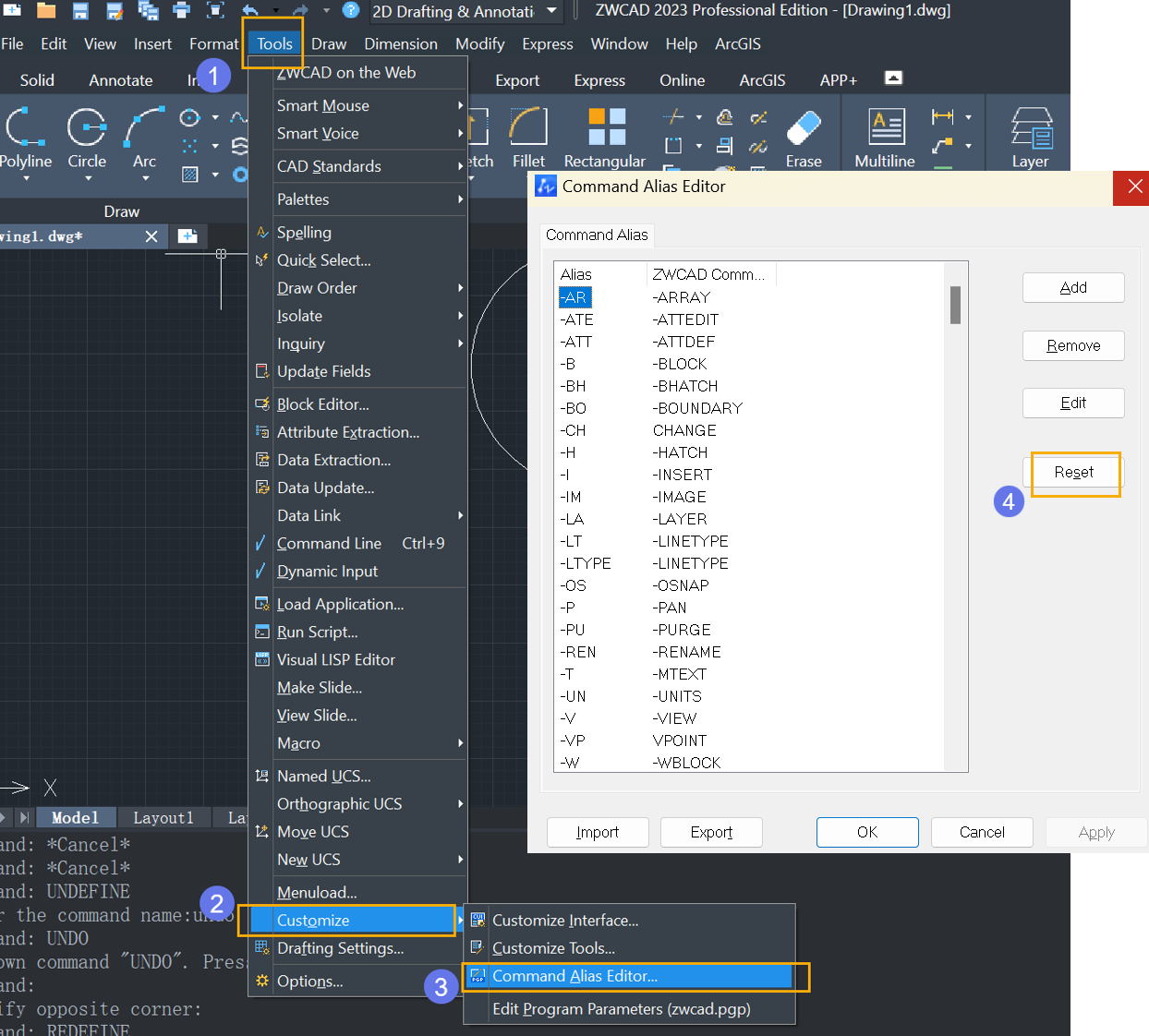
Task: Select the Polyline tool in the ribbon
Action: [x=26, y=138]
